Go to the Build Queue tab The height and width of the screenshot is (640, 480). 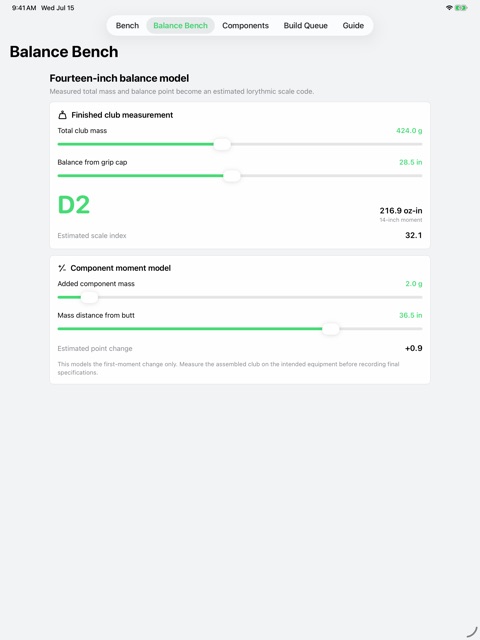(x=306, y=25)
